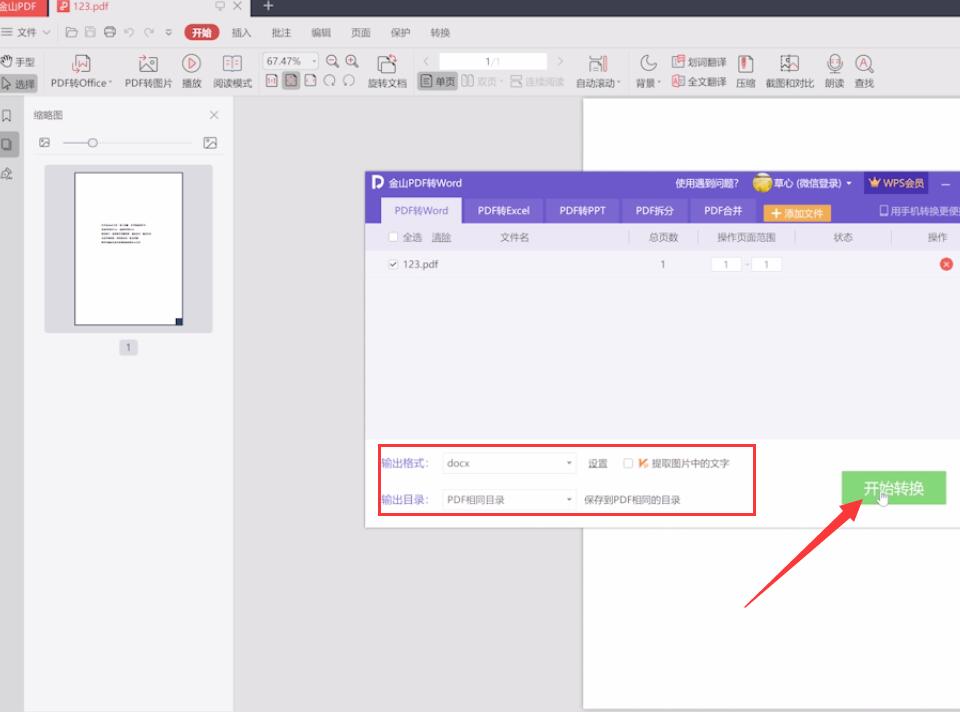The image size is (960, 712).
Task: Adjust thumbnail size slider handle
Action: pos(92,143)
